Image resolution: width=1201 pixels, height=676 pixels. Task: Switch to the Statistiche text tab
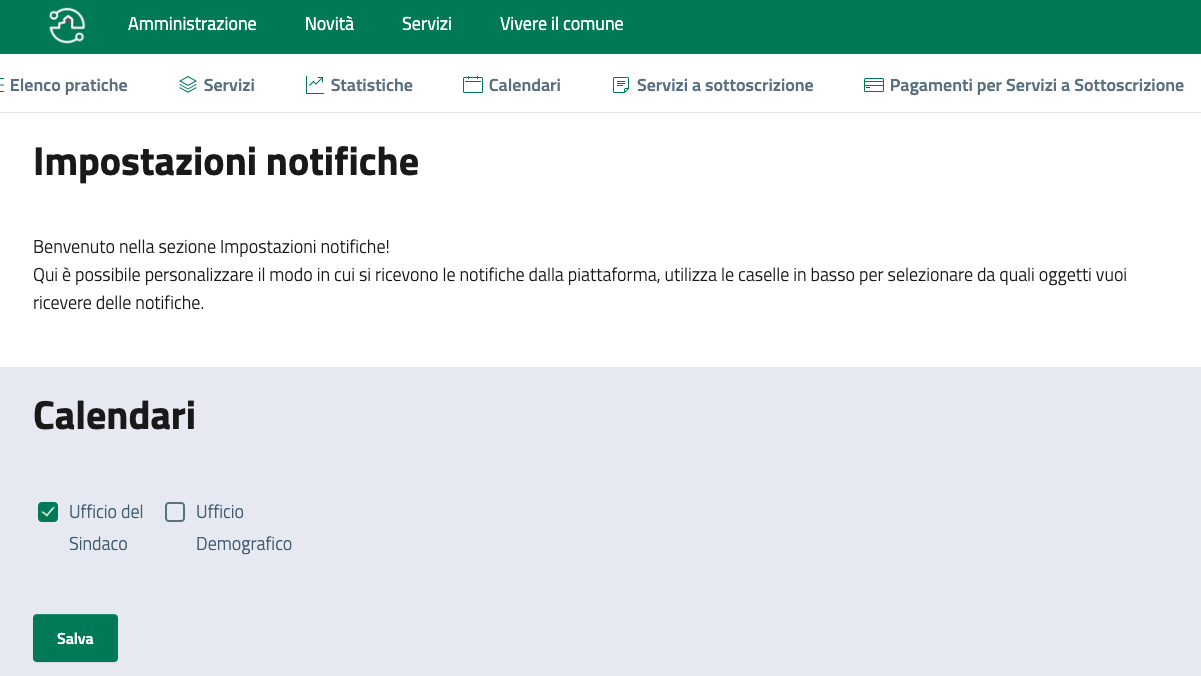[x=371, y=85]
